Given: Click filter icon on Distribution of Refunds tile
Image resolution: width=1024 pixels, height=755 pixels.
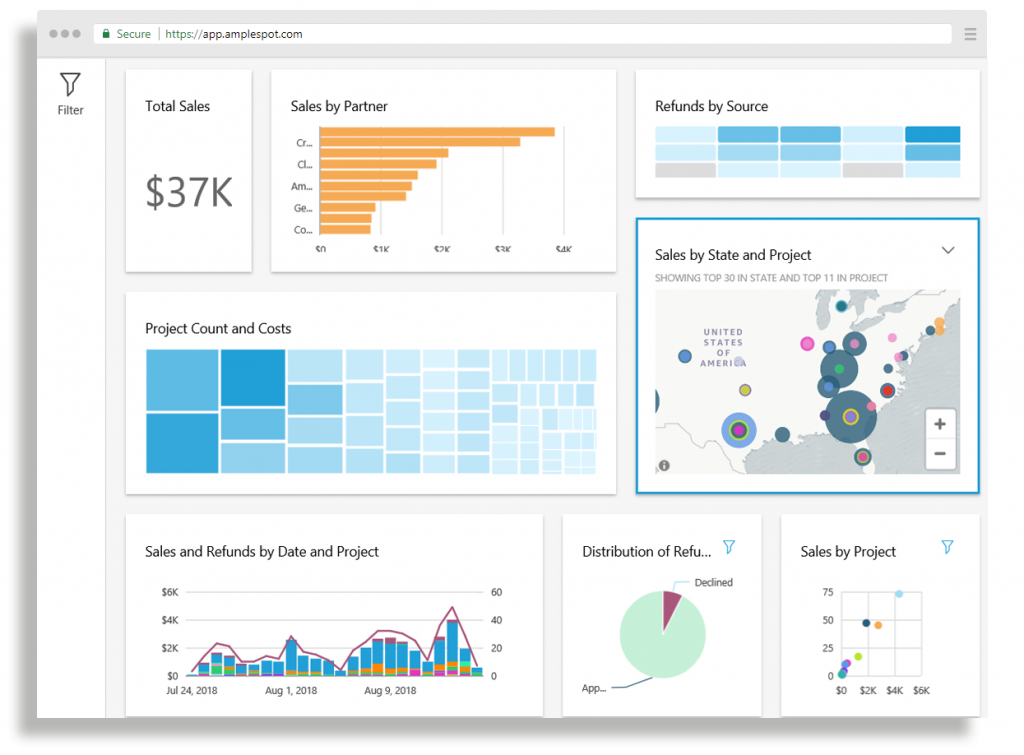Looking at the screenshot, I should point(729,547).
